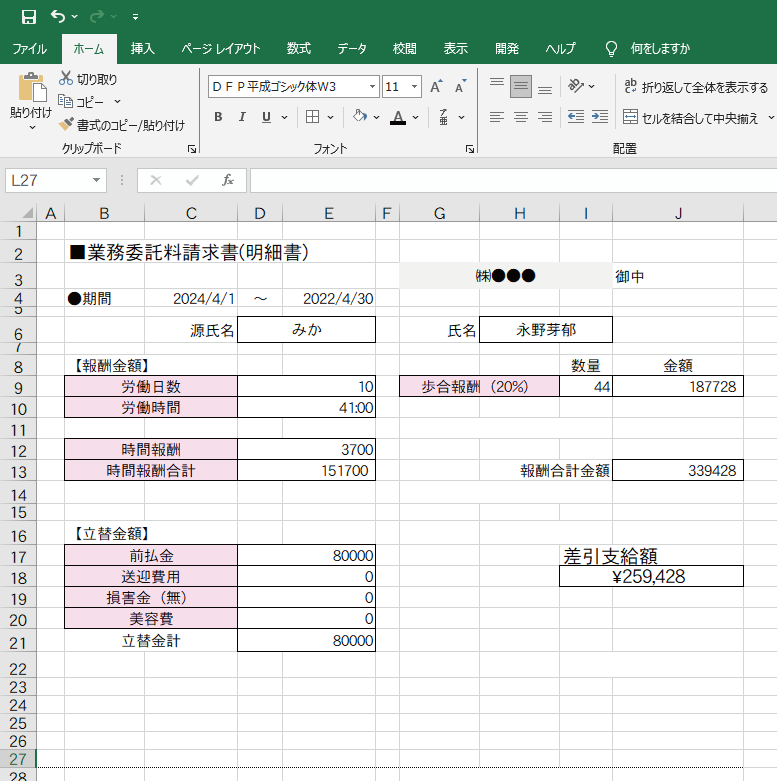Open the 数式 (Formulas) ribbon tab
Image resolution: width=777 pixels, height=781 pixels.
(298, 48)
